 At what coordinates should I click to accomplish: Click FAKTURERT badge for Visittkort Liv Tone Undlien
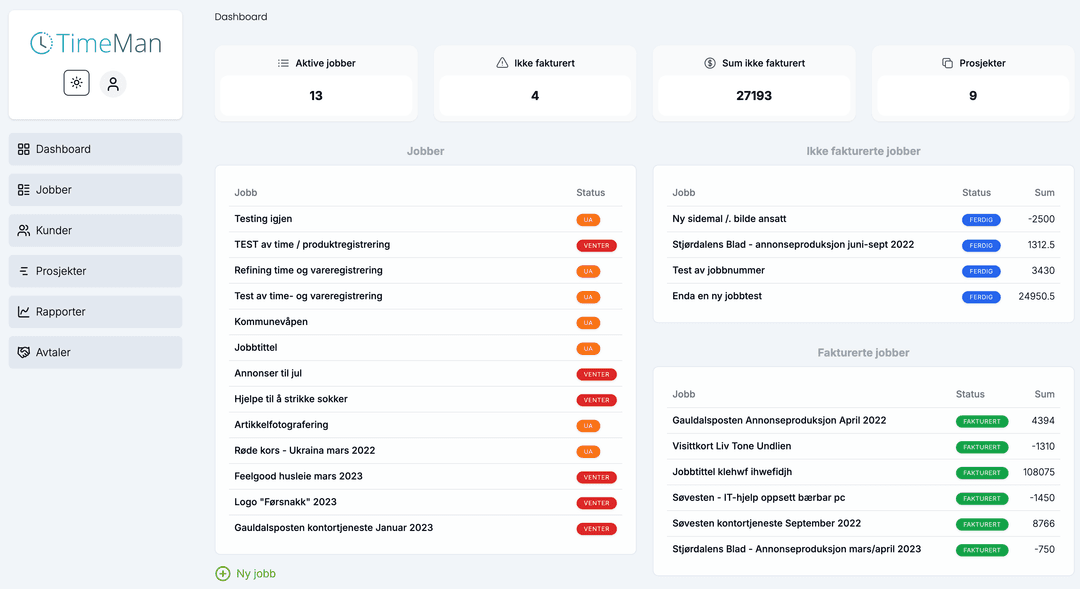(981, 447)
